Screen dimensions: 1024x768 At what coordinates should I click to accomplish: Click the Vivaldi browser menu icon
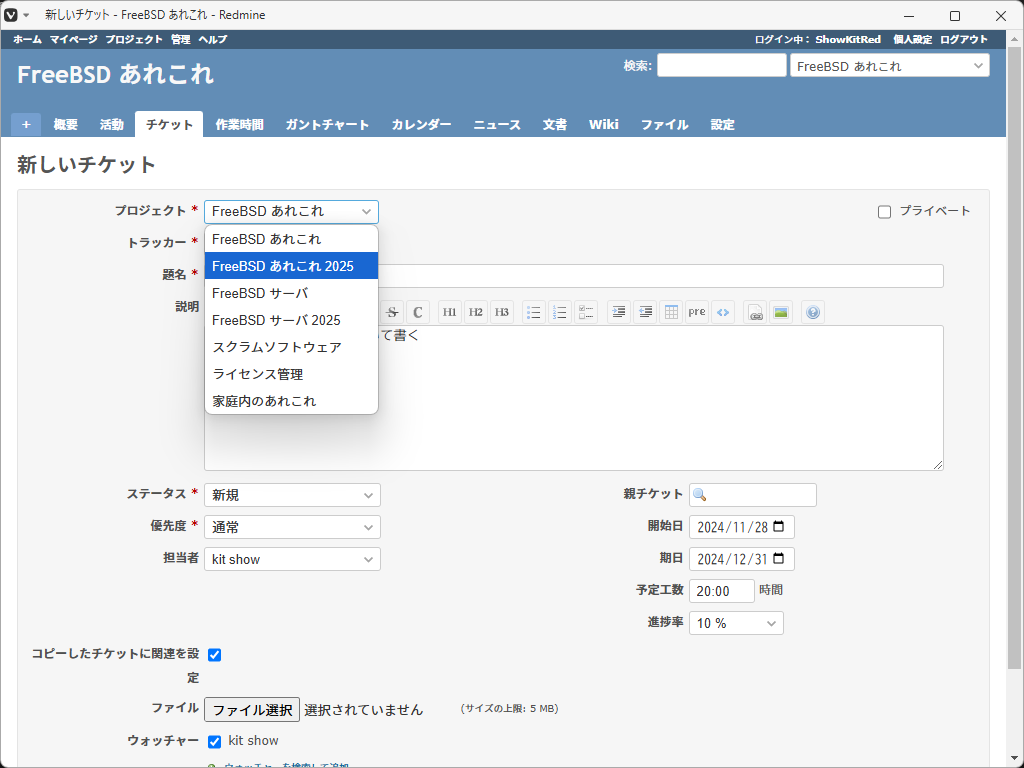(x=11, y=15)
